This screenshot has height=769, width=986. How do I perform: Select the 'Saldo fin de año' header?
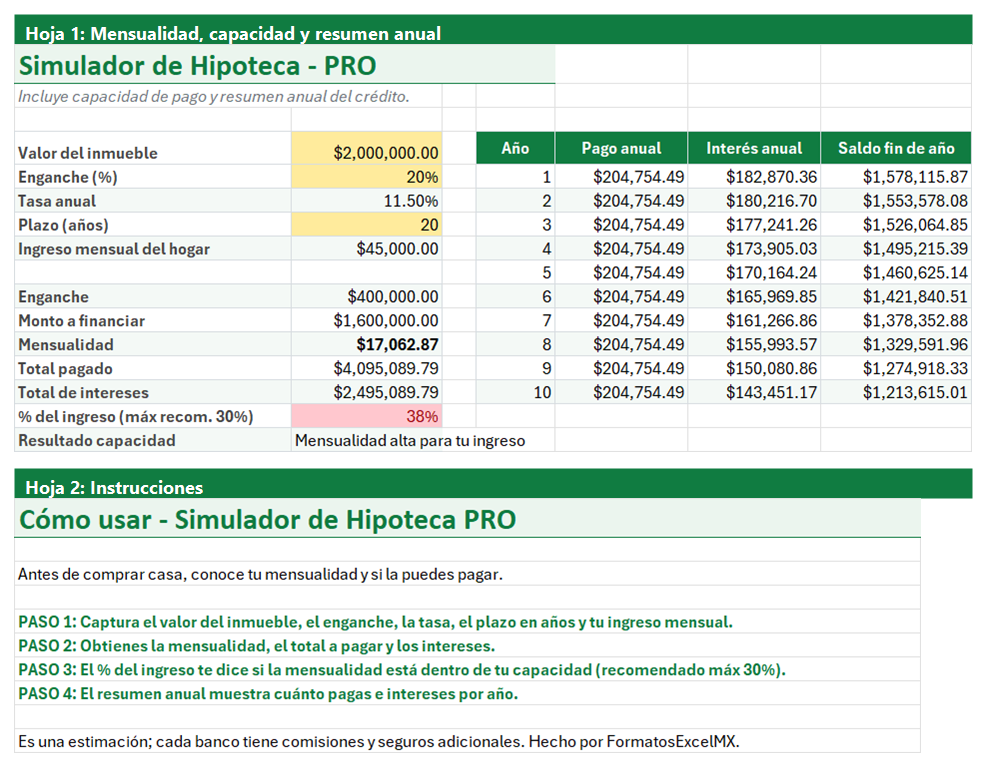[x=896, y=148]
